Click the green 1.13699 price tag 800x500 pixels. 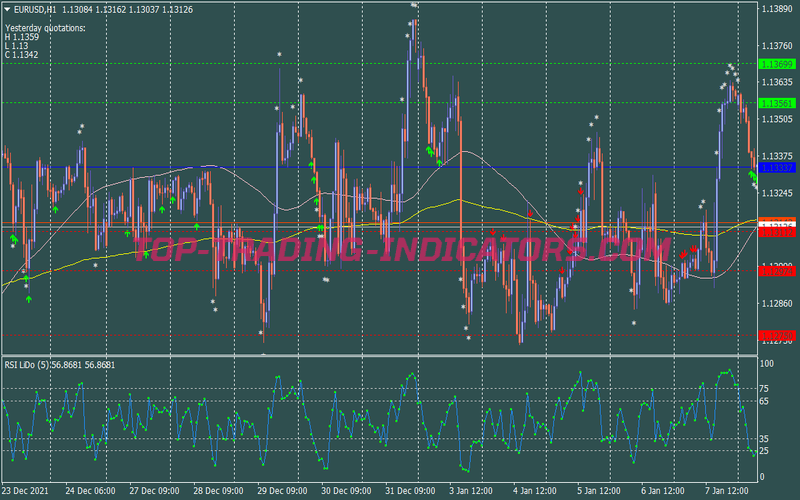(777, 64)
